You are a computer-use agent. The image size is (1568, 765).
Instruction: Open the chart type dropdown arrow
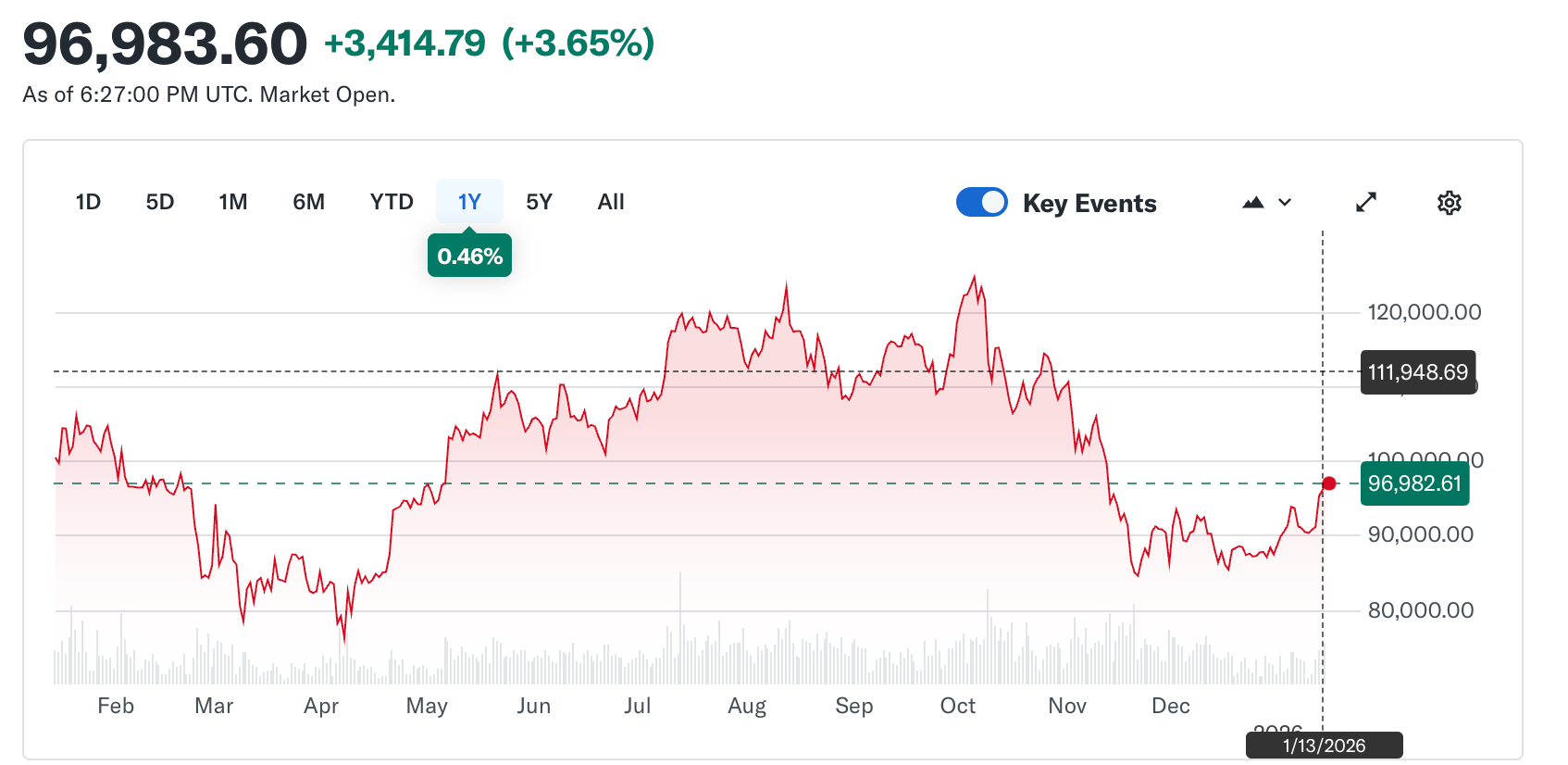click(x=1285, y=202)
